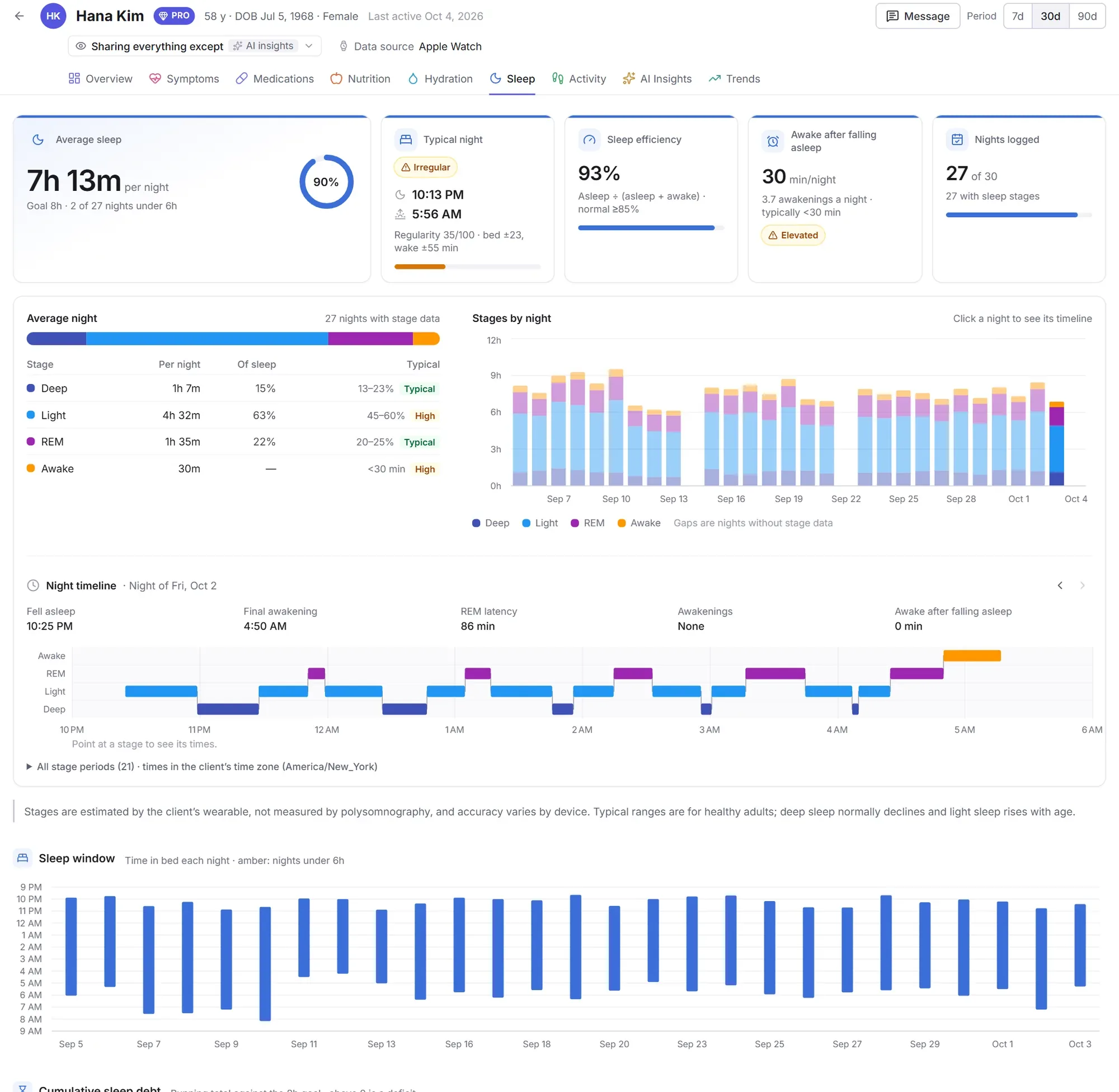Click the Apple Watch data source icon
This screenshot has width=1119, height=1092.
[344, 46]
